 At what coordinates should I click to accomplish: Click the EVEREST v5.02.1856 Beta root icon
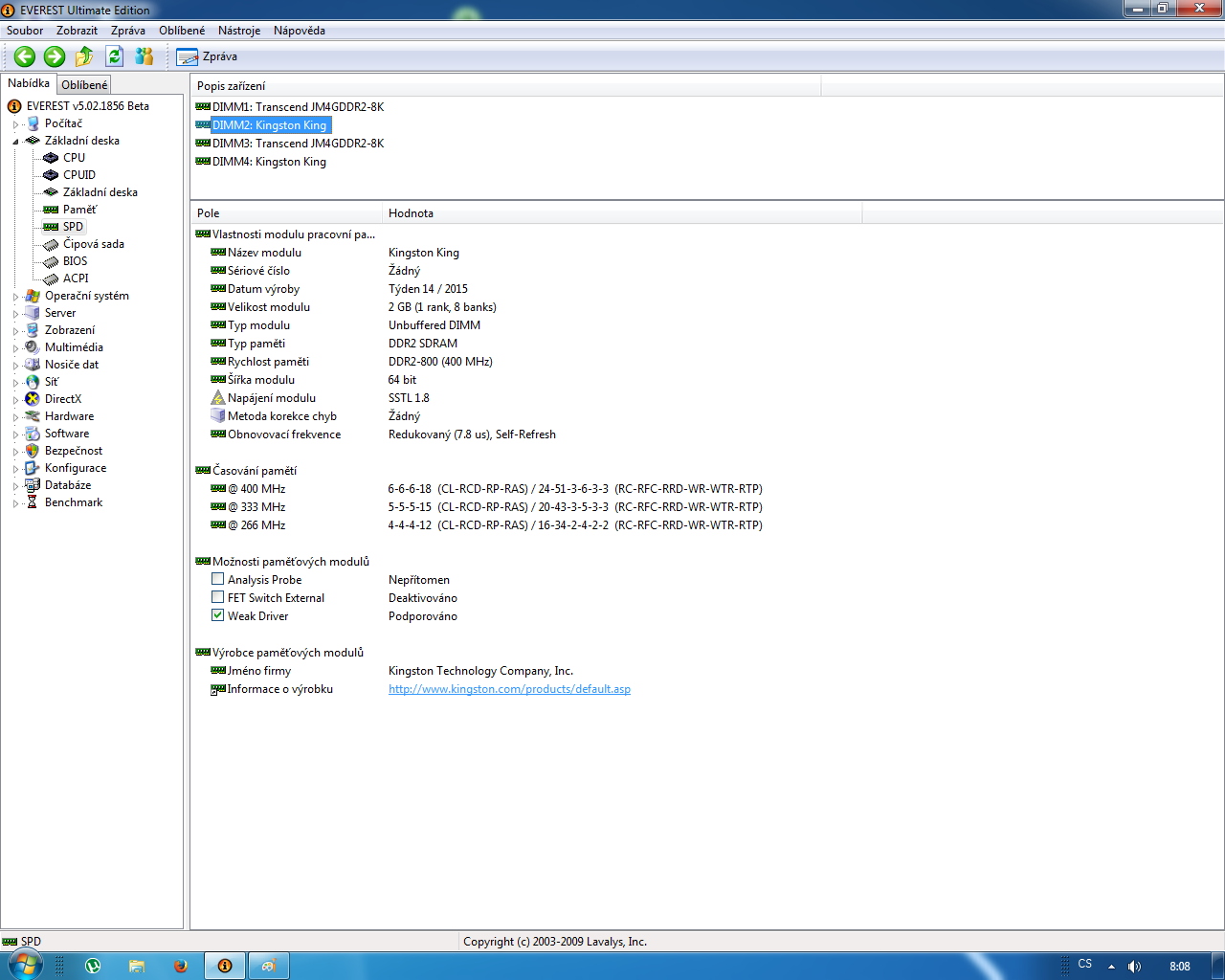(14, 106)
